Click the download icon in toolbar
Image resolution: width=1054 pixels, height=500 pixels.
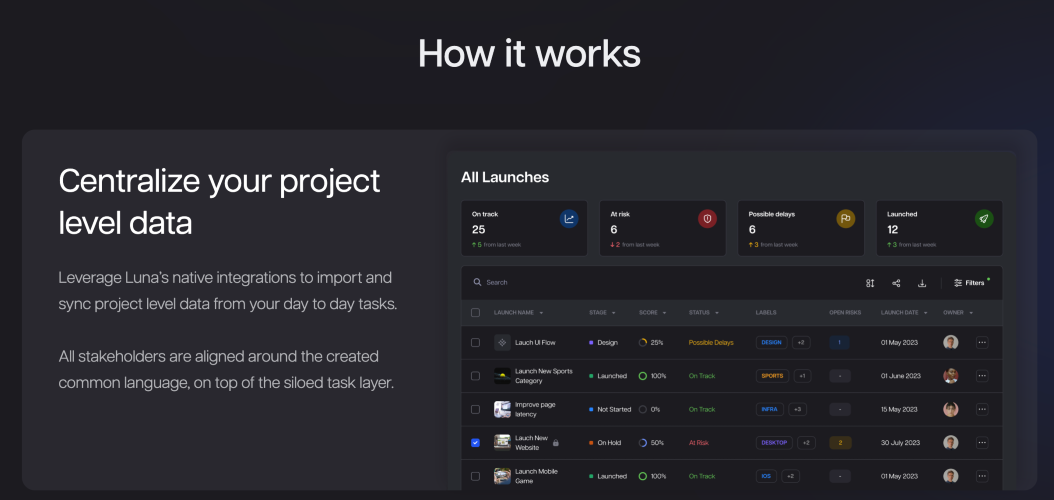[922, 283]
